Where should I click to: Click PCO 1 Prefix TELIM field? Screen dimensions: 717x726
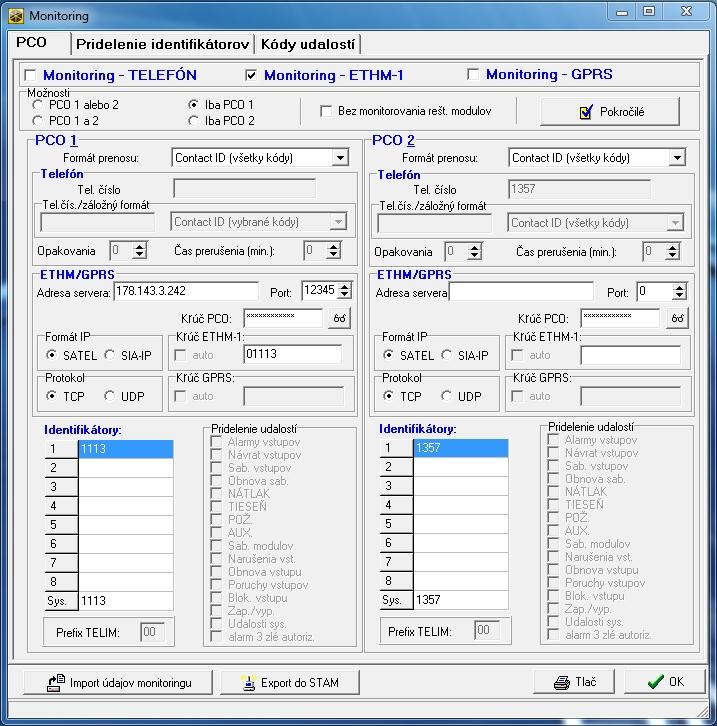pos(153,632)
